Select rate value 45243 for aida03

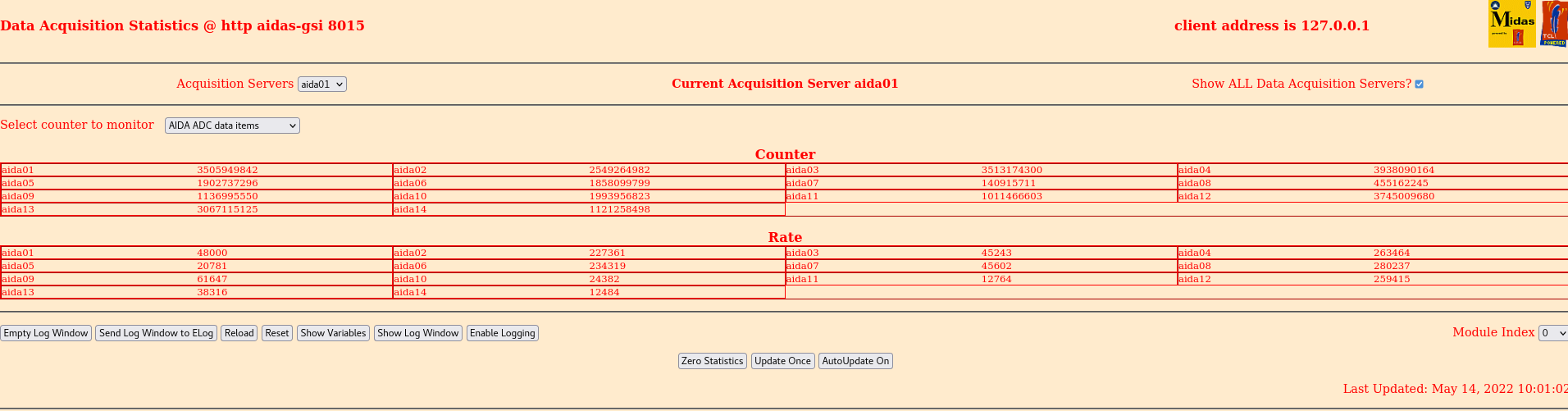coord(996,253)
